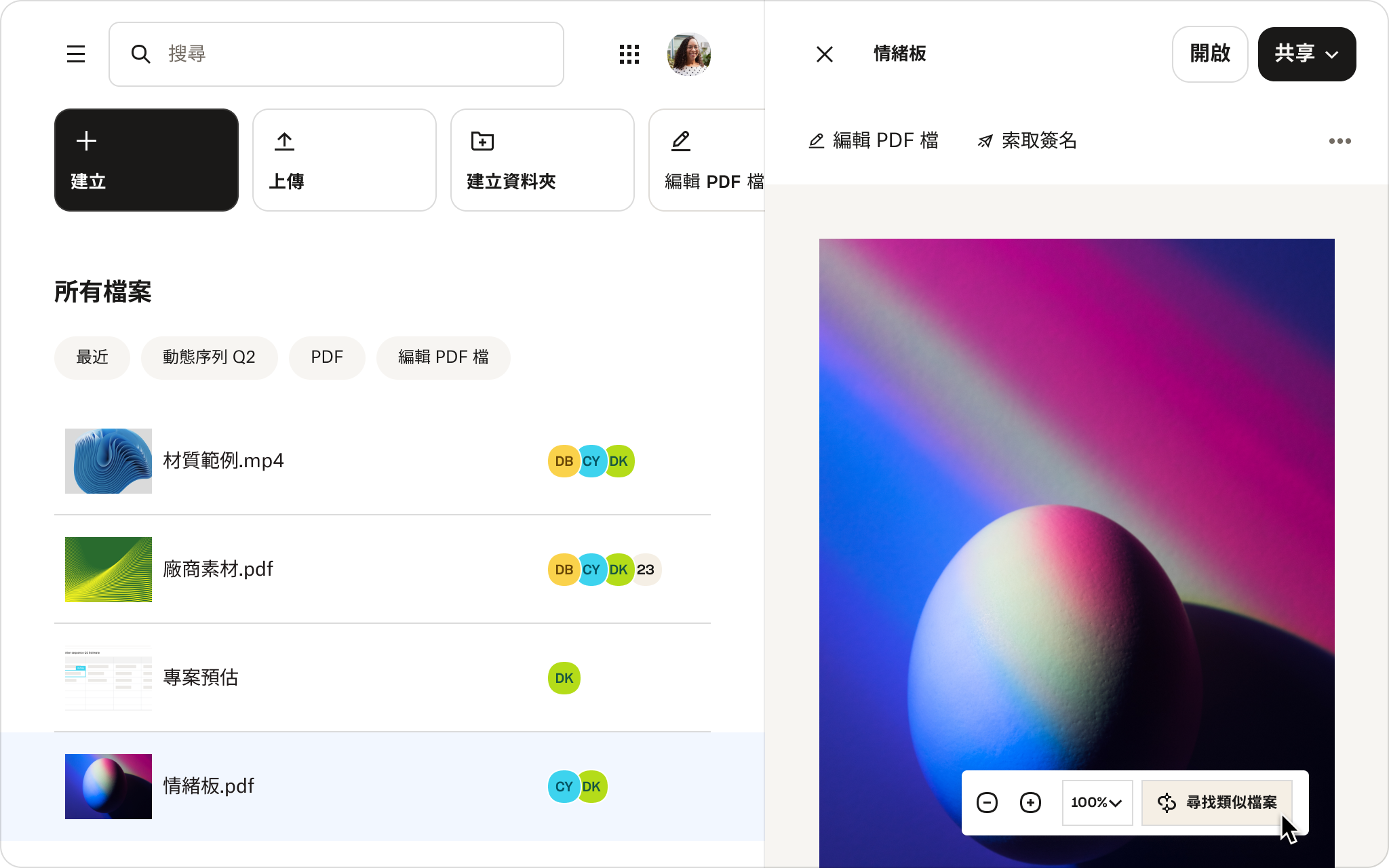This screenshot has height=868, width=1389.
Task: Click the 建立 create button
Action: tap(146, 160)
